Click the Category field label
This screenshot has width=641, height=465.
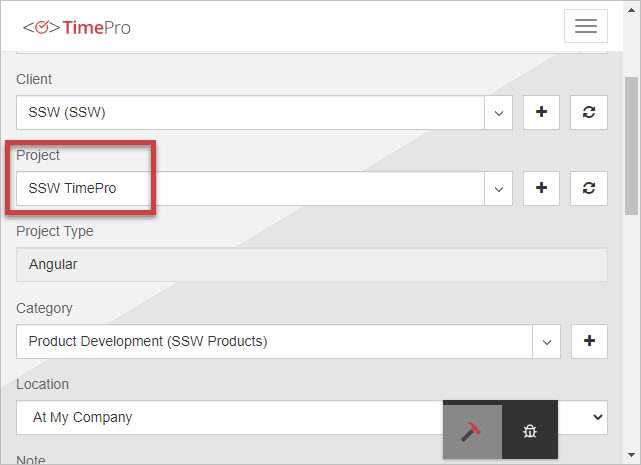coord(44,308)
